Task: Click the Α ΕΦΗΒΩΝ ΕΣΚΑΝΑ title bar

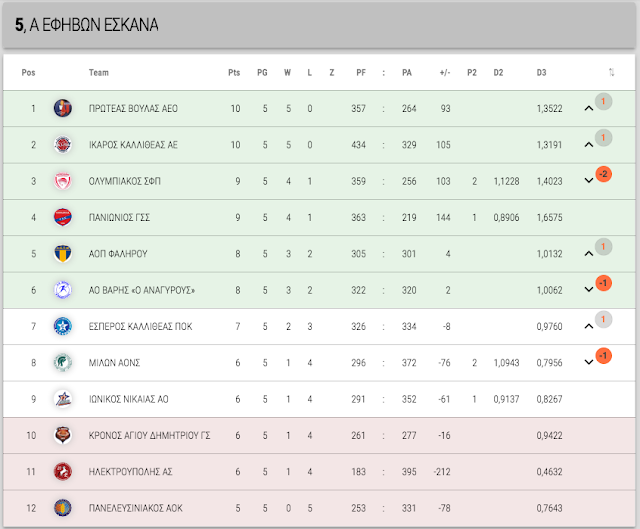Action: (x=319, y=24)
